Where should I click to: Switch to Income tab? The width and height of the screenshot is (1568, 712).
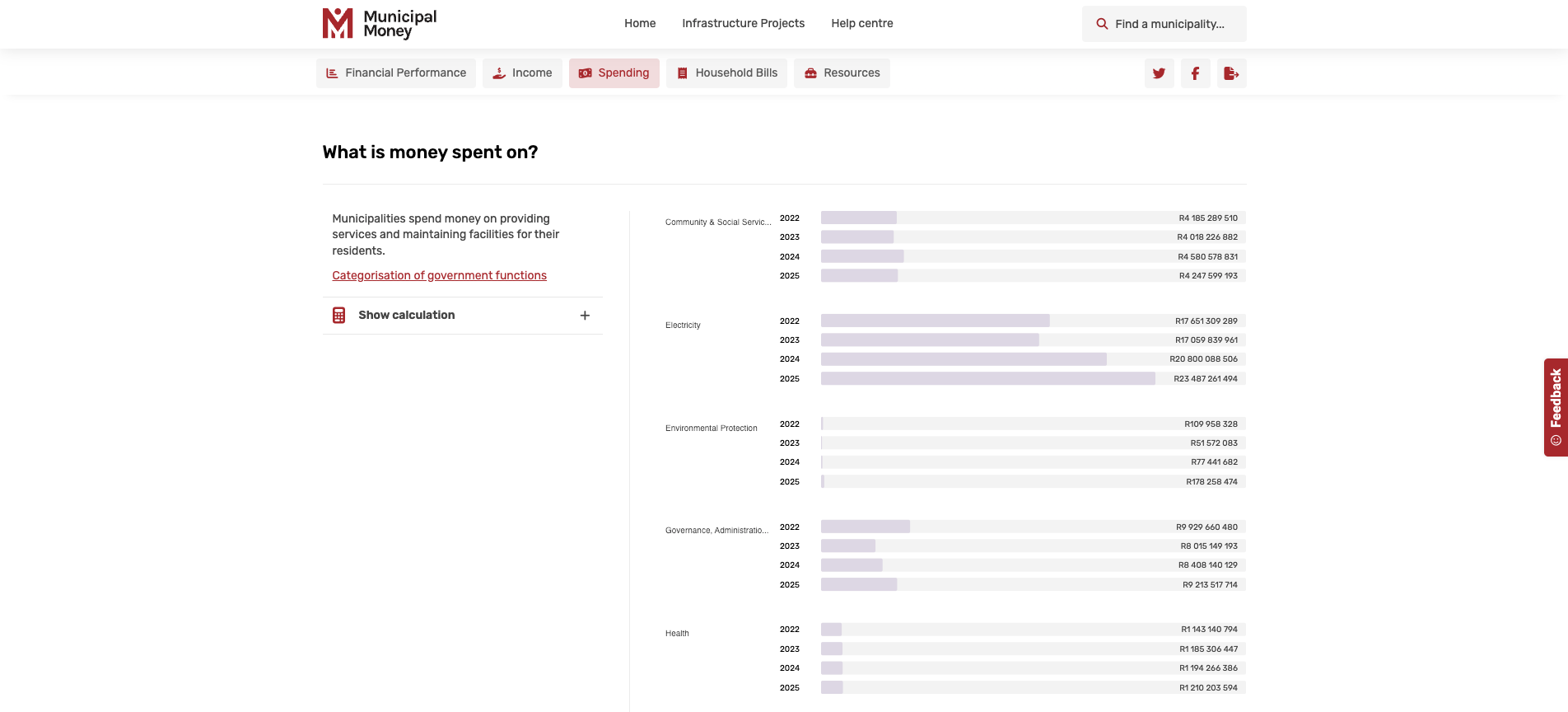tap(522, 73)
